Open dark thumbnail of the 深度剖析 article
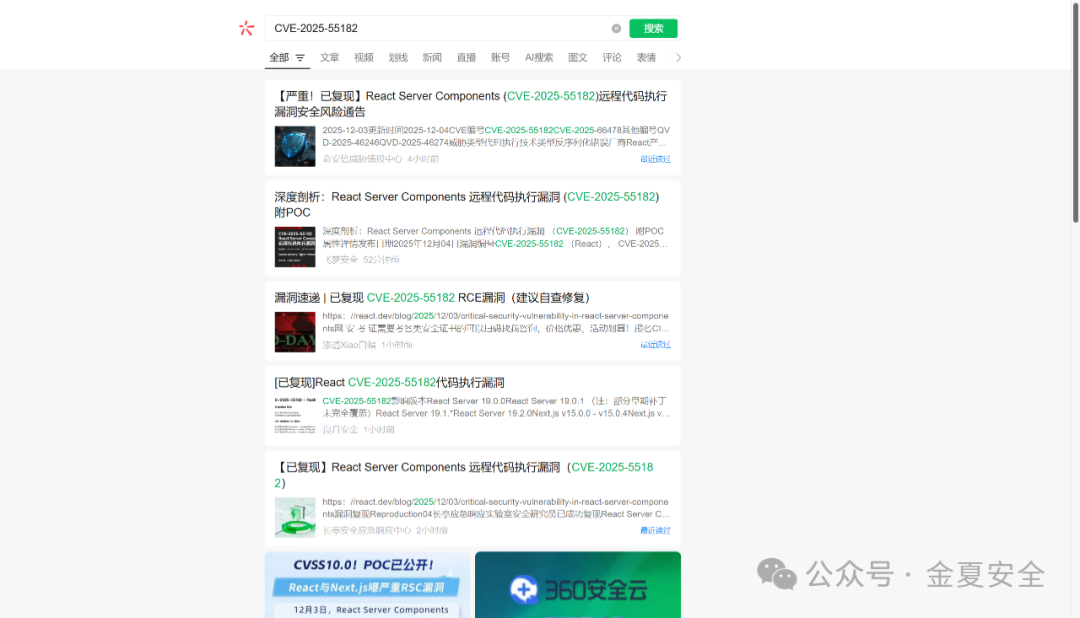The height and width of the screenshot is (618, 1080). 295,247
